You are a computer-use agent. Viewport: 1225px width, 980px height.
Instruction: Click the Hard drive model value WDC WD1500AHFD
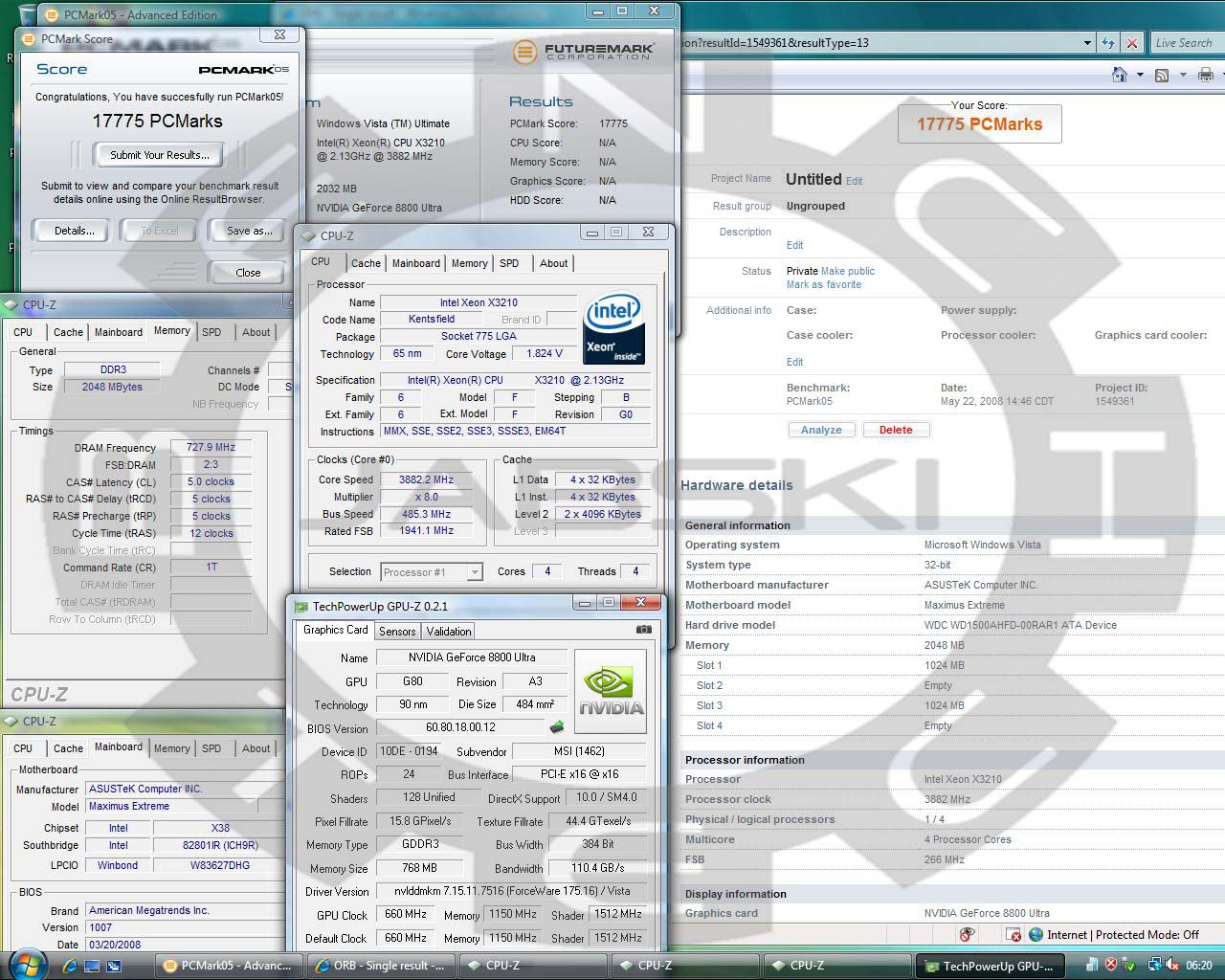pos(1020,625)
